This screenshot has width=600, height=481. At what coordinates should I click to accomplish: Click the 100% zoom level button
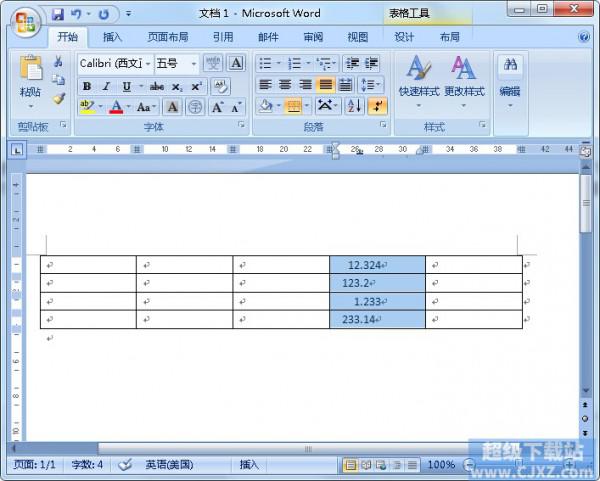pyautogui.click(x=441, y=465)
